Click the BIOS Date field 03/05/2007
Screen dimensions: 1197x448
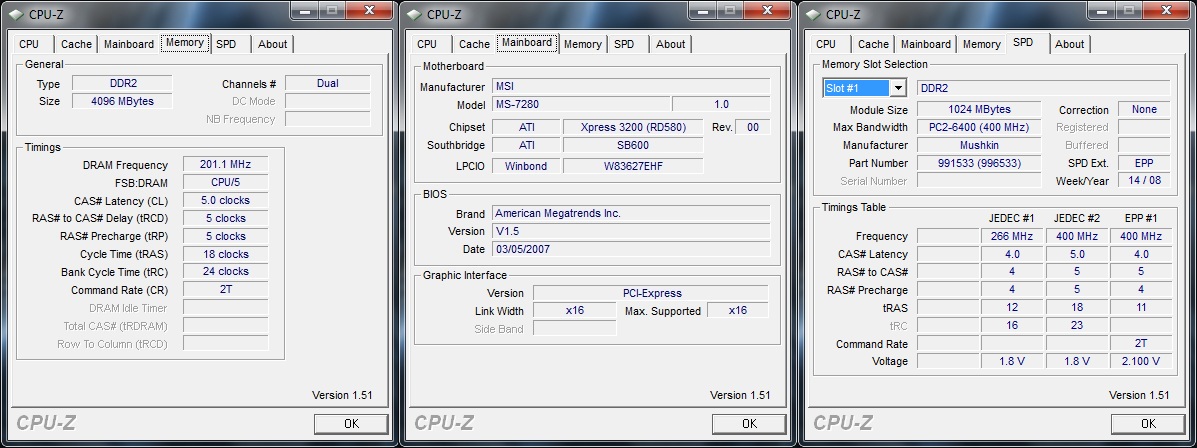tap(631, 249)
